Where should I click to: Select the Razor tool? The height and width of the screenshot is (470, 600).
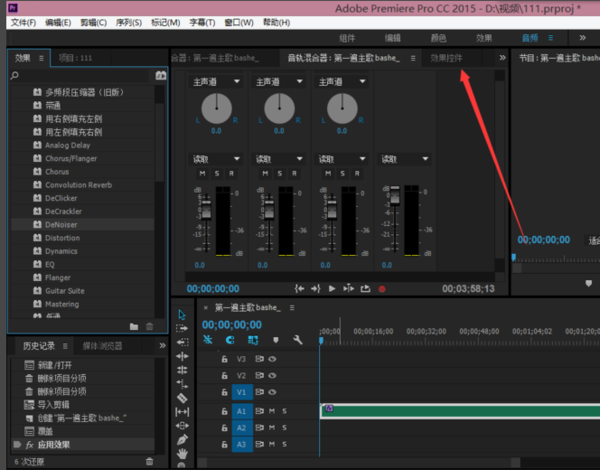coord(182,398)
